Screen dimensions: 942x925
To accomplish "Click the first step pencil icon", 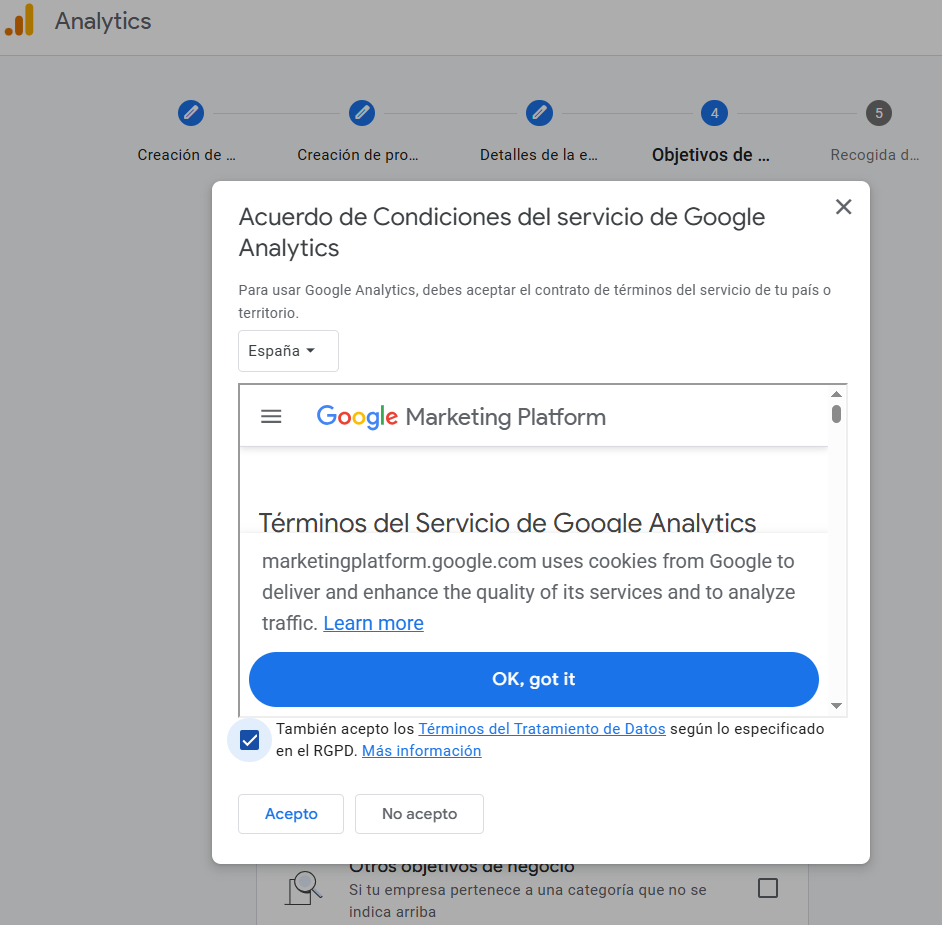I will 190,113.
